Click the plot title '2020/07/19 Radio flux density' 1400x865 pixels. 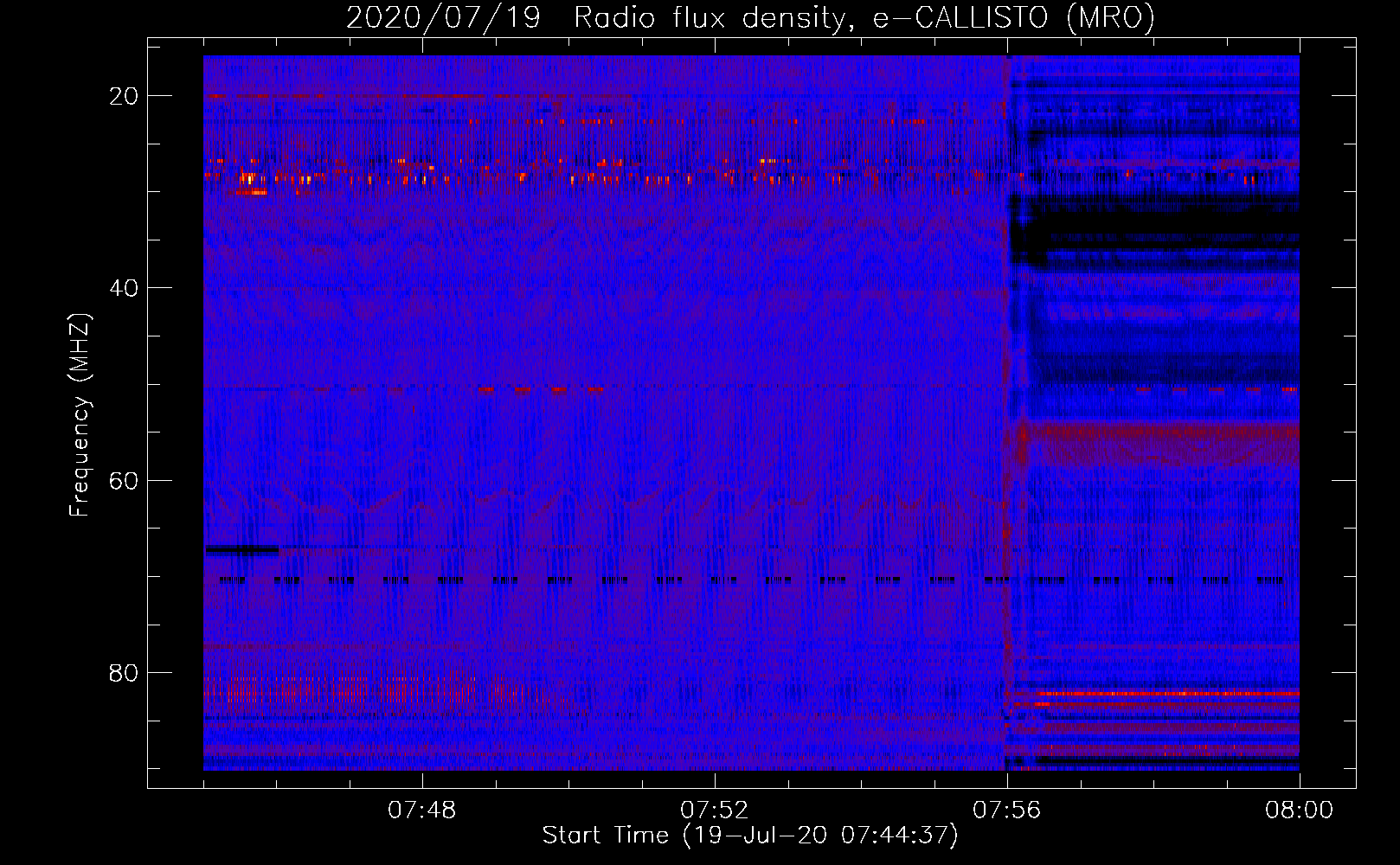pos(750,17)
